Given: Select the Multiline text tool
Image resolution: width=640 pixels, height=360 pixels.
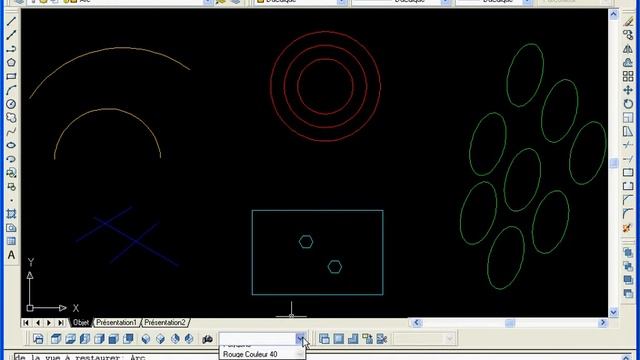Looking at the screenshot, I should coord(11,255).
